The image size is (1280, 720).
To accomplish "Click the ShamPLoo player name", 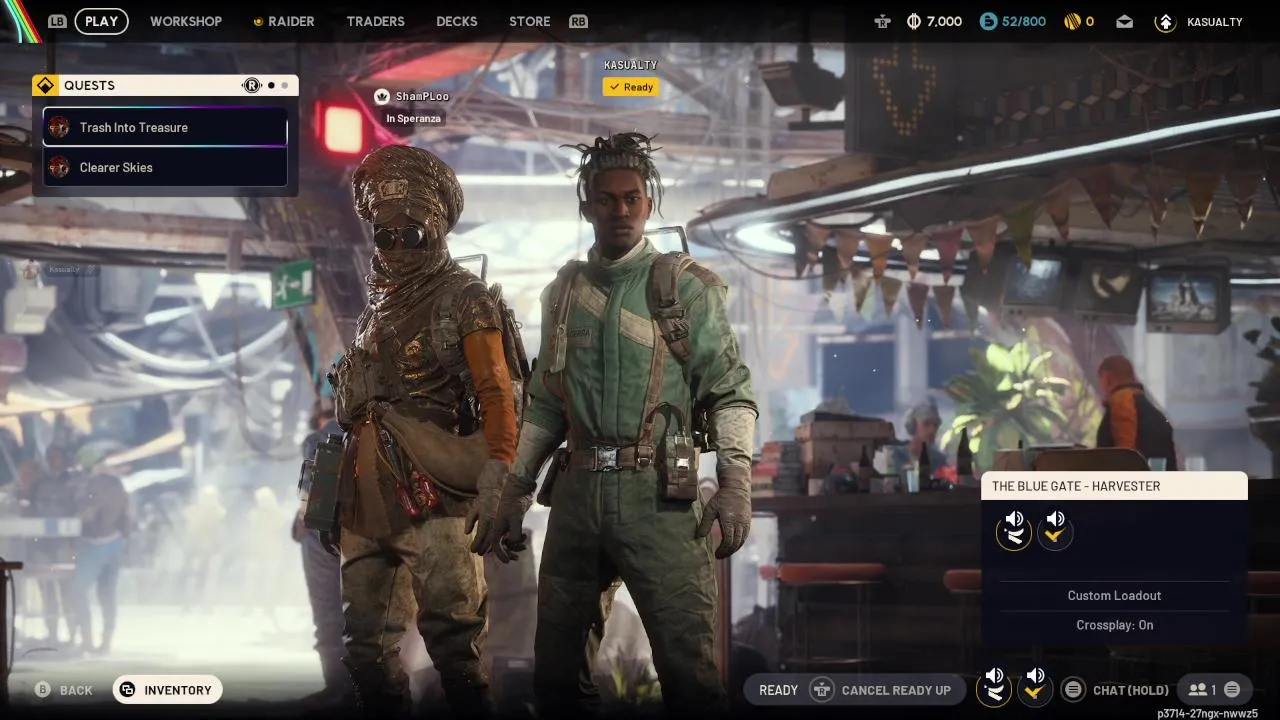I will point(422,96).
